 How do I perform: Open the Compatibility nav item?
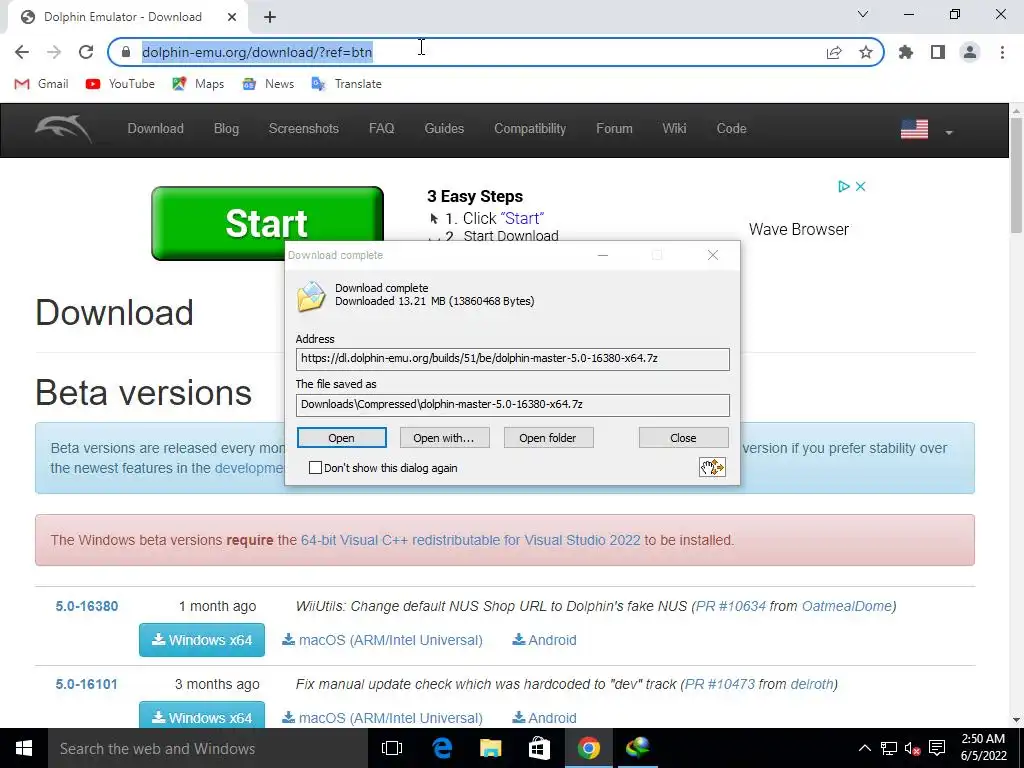pos(530,129)
